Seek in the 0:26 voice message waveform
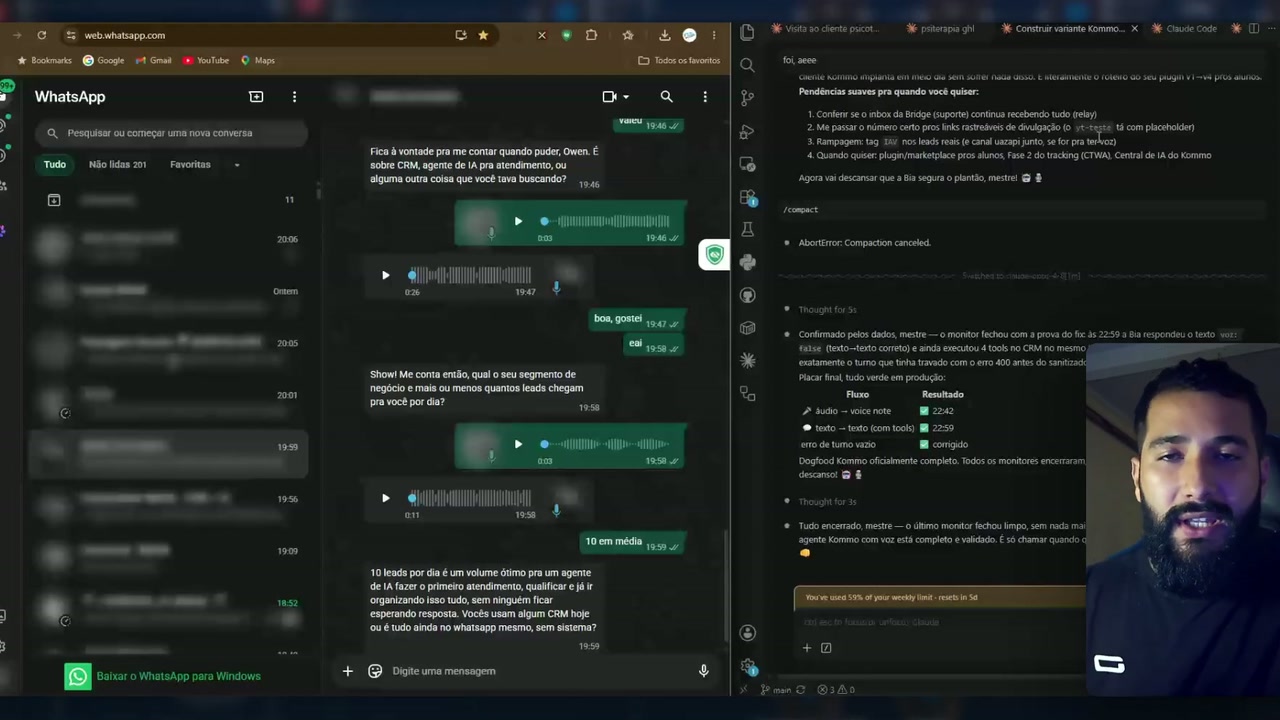Screen dimensions: 1280x720 click(470, 275)
